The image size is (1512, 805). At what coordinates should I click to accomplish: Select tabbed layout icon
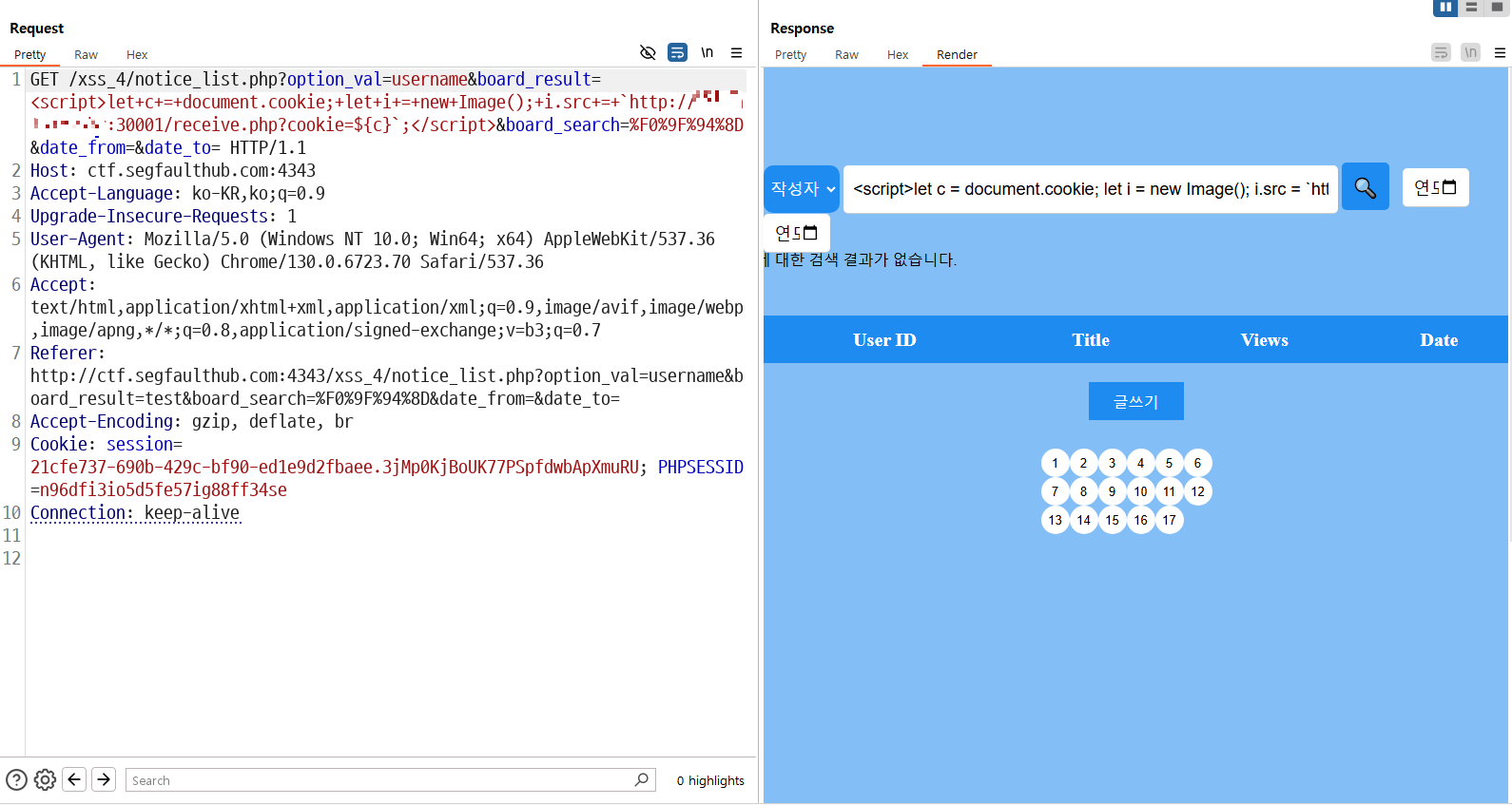coord(1497,7)
